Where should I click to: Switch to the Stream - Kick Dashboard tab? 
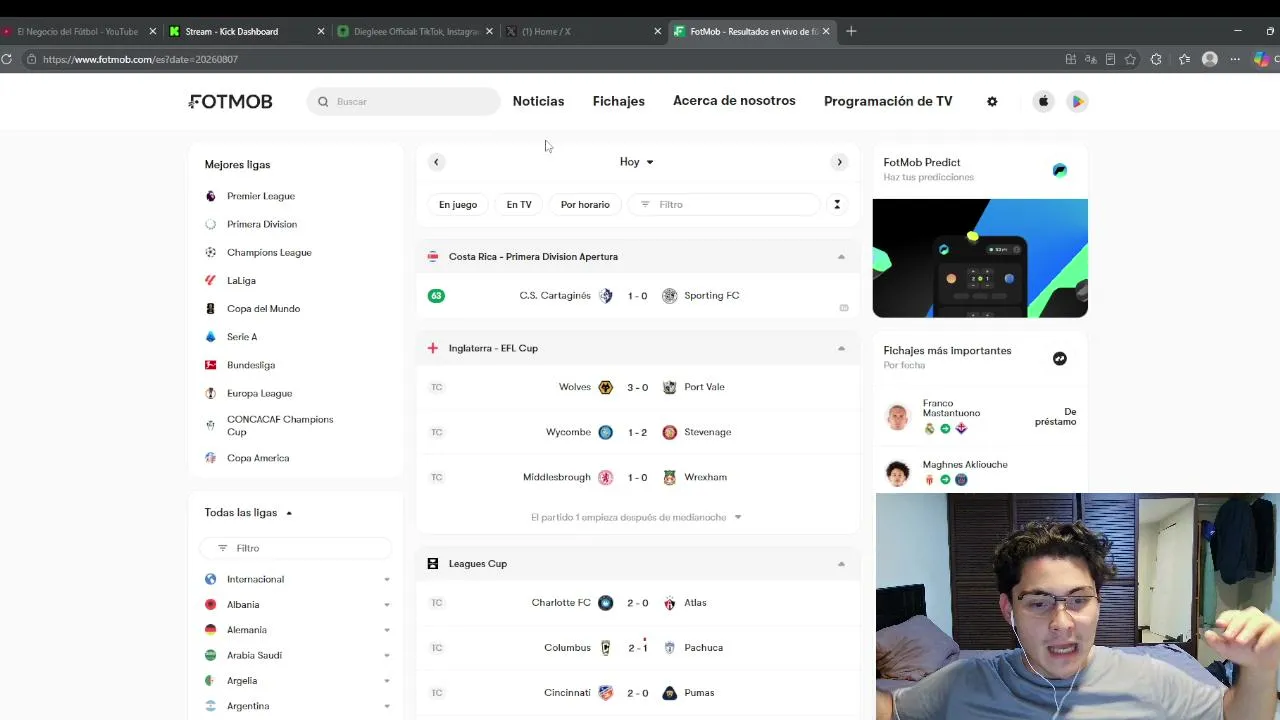click(x=248, y=31)
